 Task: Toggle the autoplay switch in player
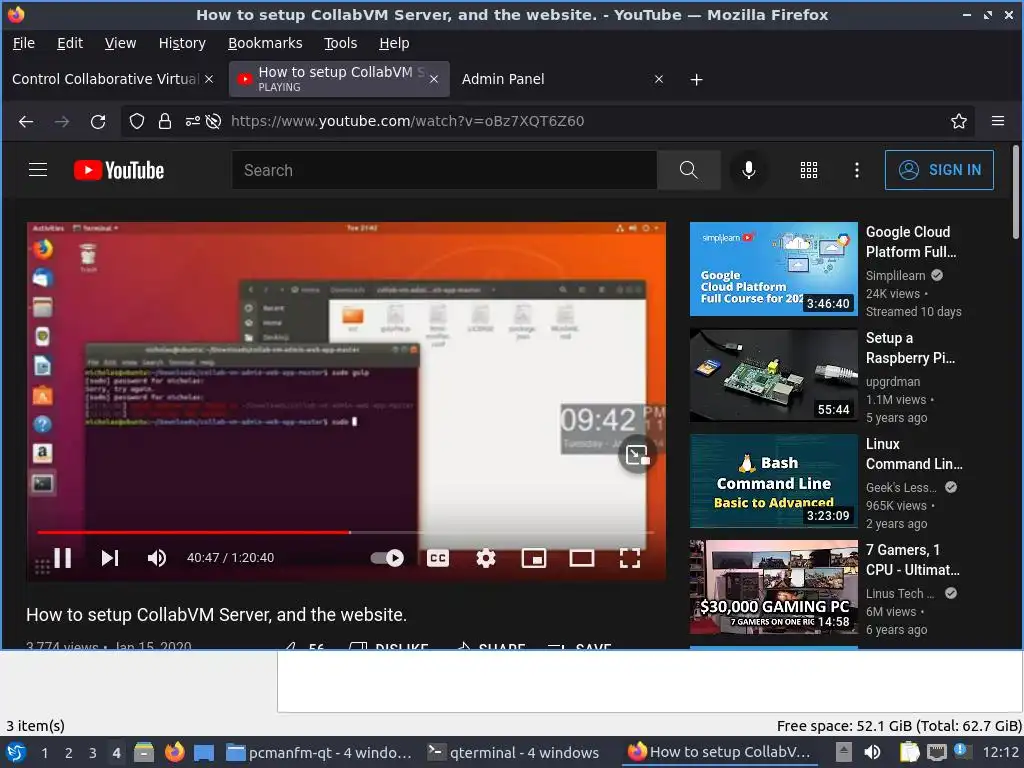coord(387,558)
